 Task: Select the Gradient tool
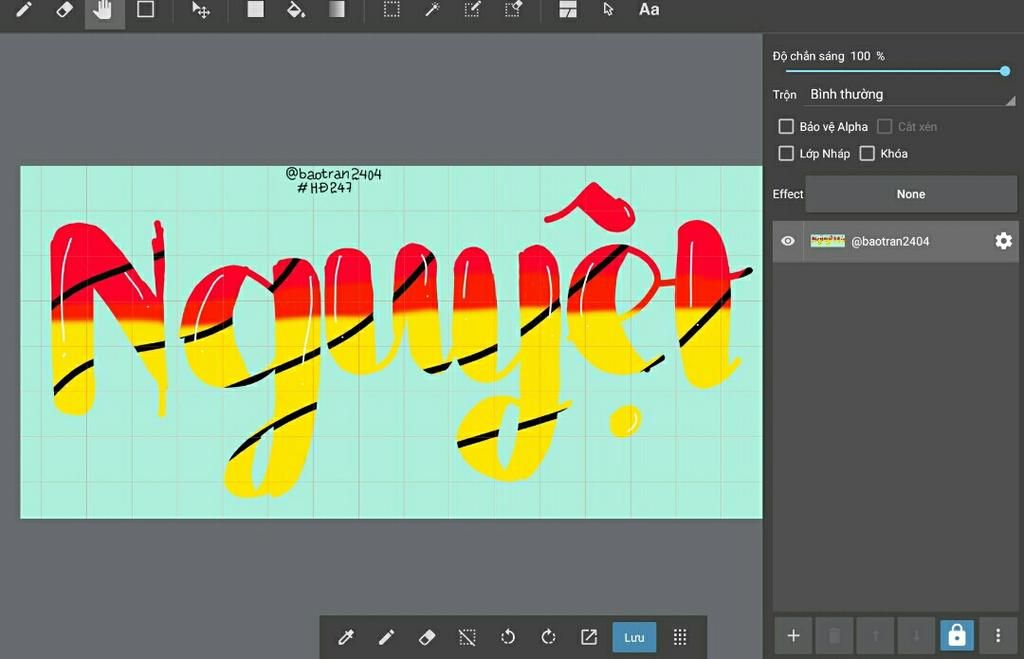coord(337,9)
